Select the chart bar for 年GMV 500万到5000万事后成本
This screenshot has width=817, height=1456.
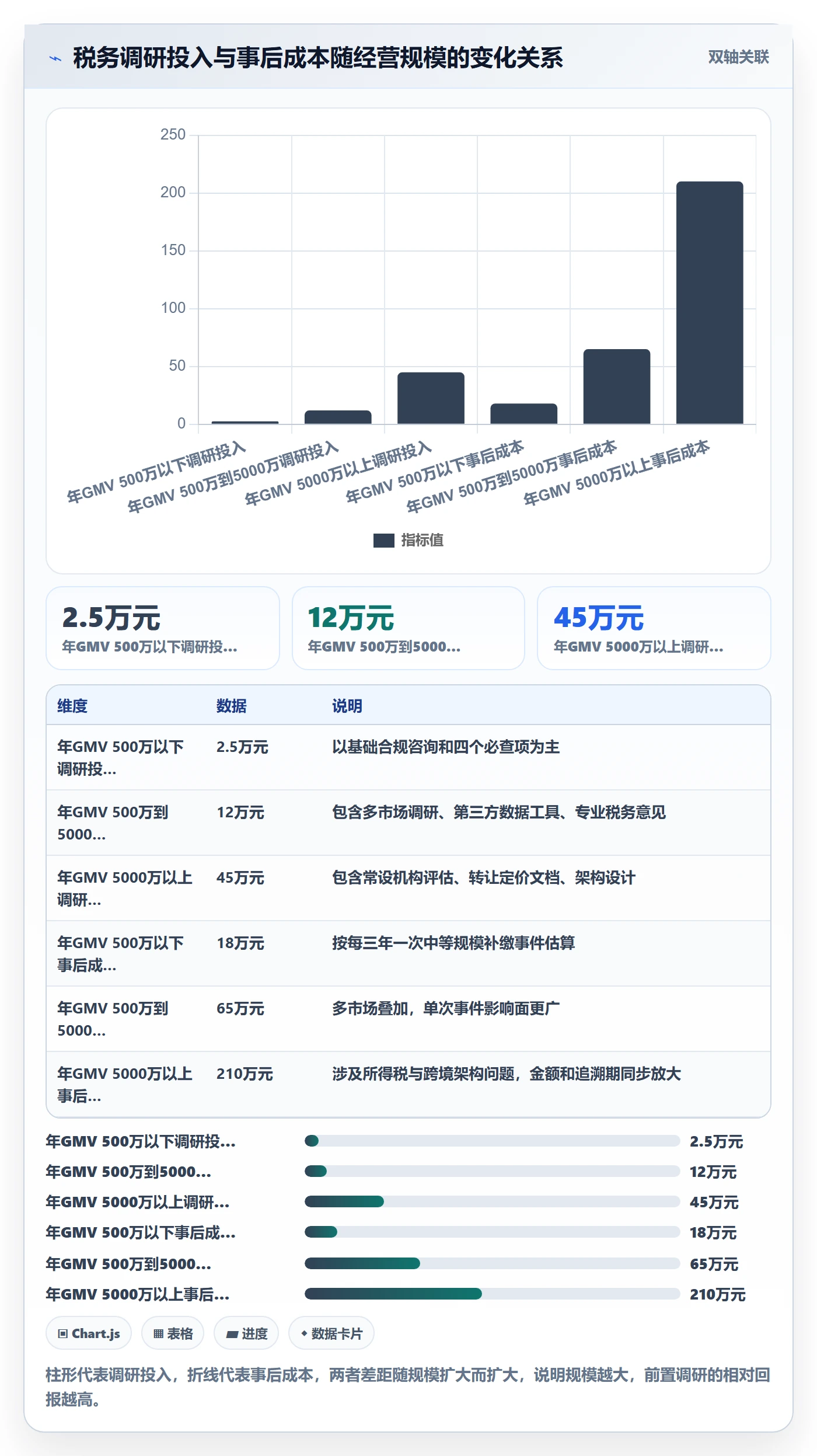617,386
